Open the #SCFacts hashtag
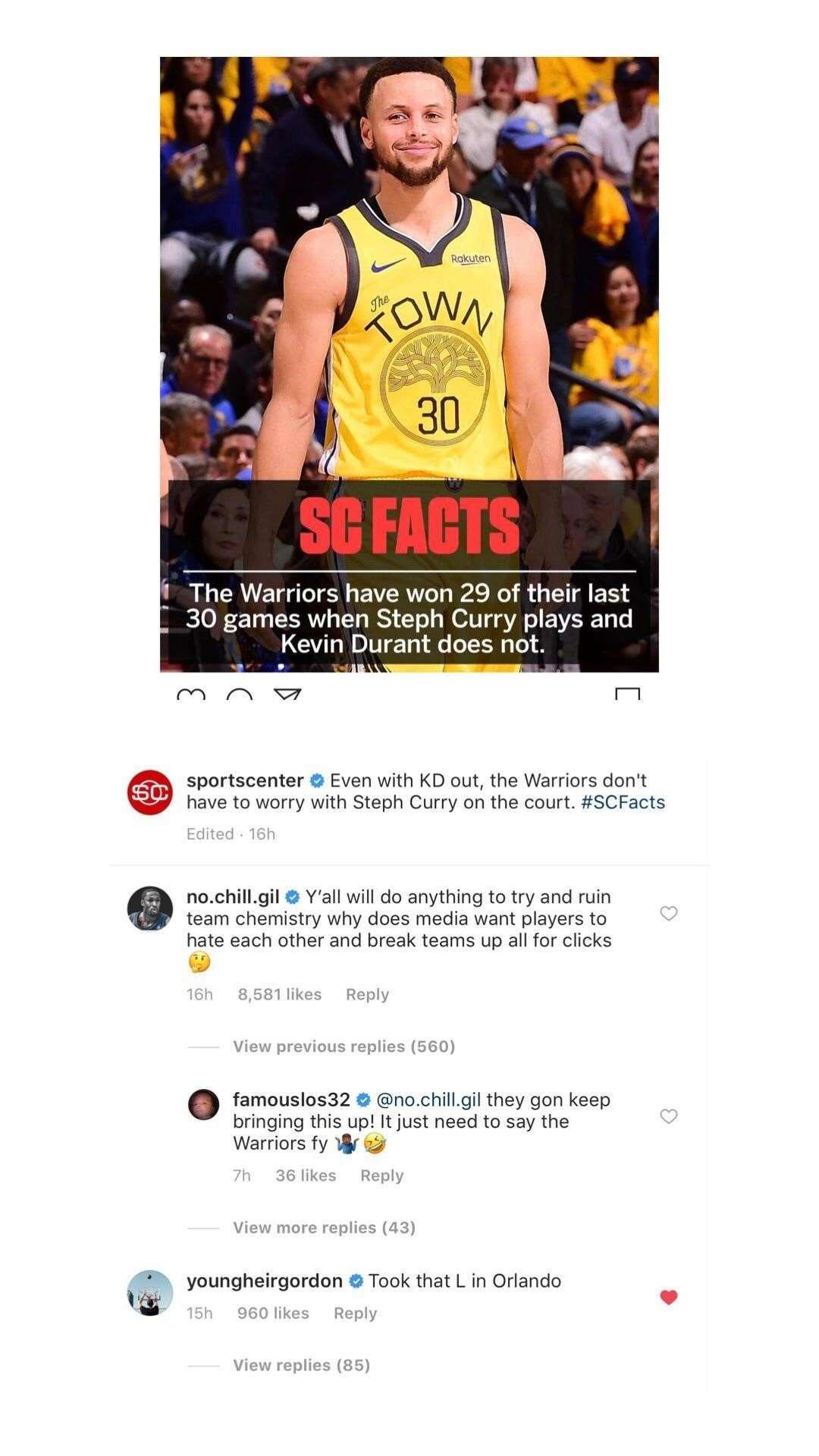The height and width of the screenshot is (1456, 819). pos(623,802)
